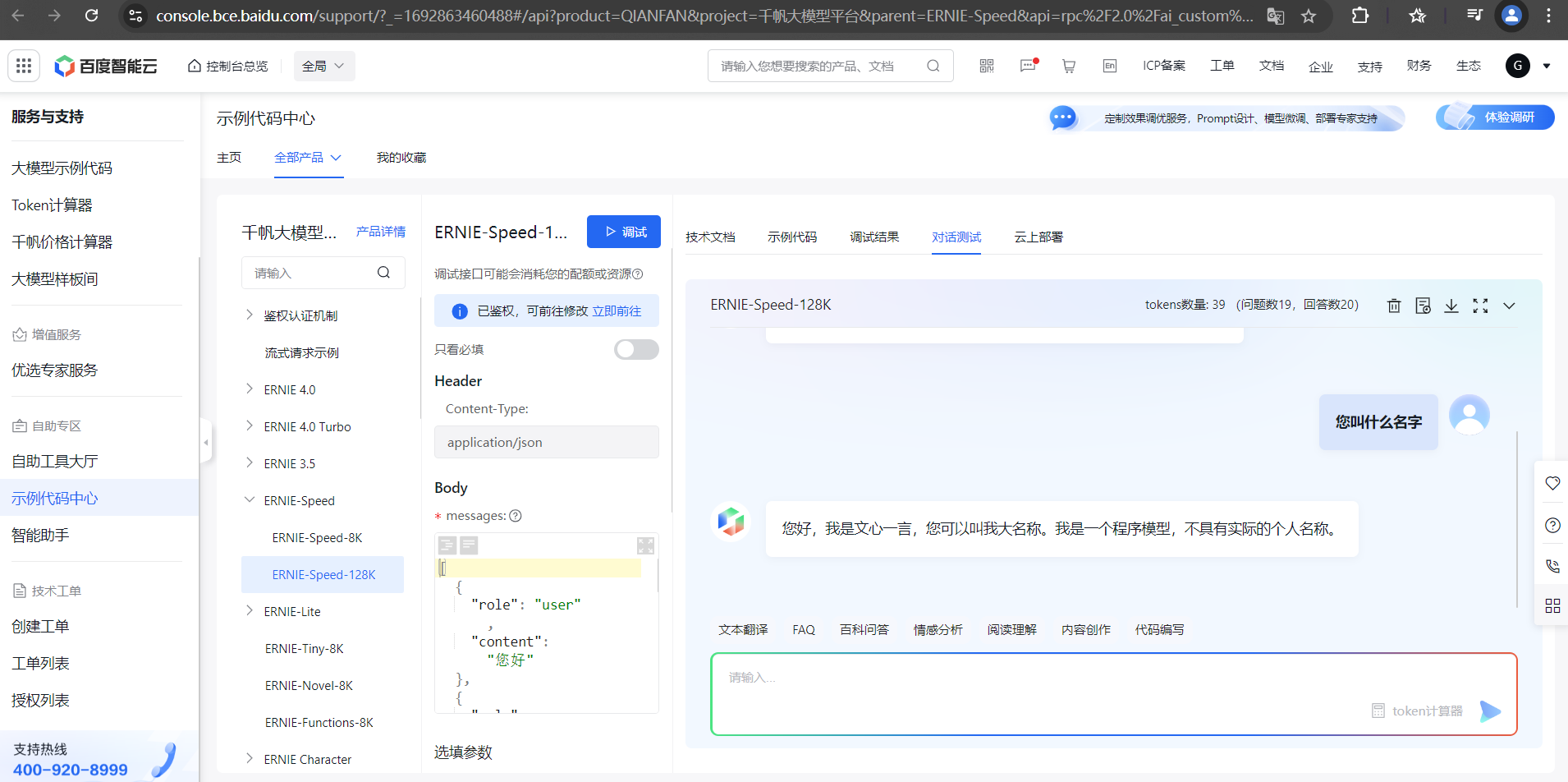The width and height of the screenshot is (1568, 782).
Task: Click the blue 调试 button
Action: coord(624,232)
